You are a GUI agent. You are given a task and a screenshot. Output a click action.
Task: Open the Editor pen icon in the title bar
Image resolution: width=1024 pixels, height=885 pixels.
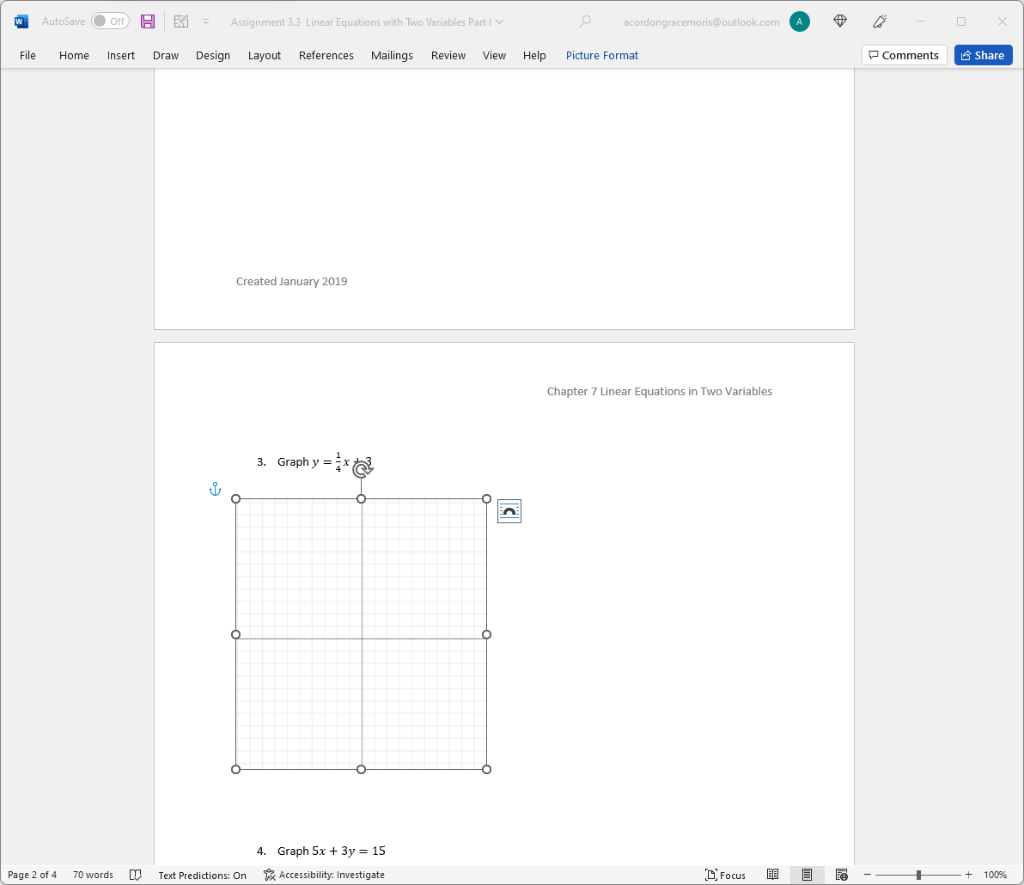(x=878, y=20)
